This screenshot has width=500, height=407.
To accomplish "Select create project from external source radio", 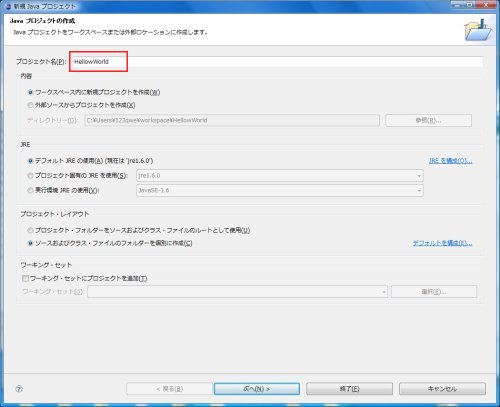I will pos(30,105).
